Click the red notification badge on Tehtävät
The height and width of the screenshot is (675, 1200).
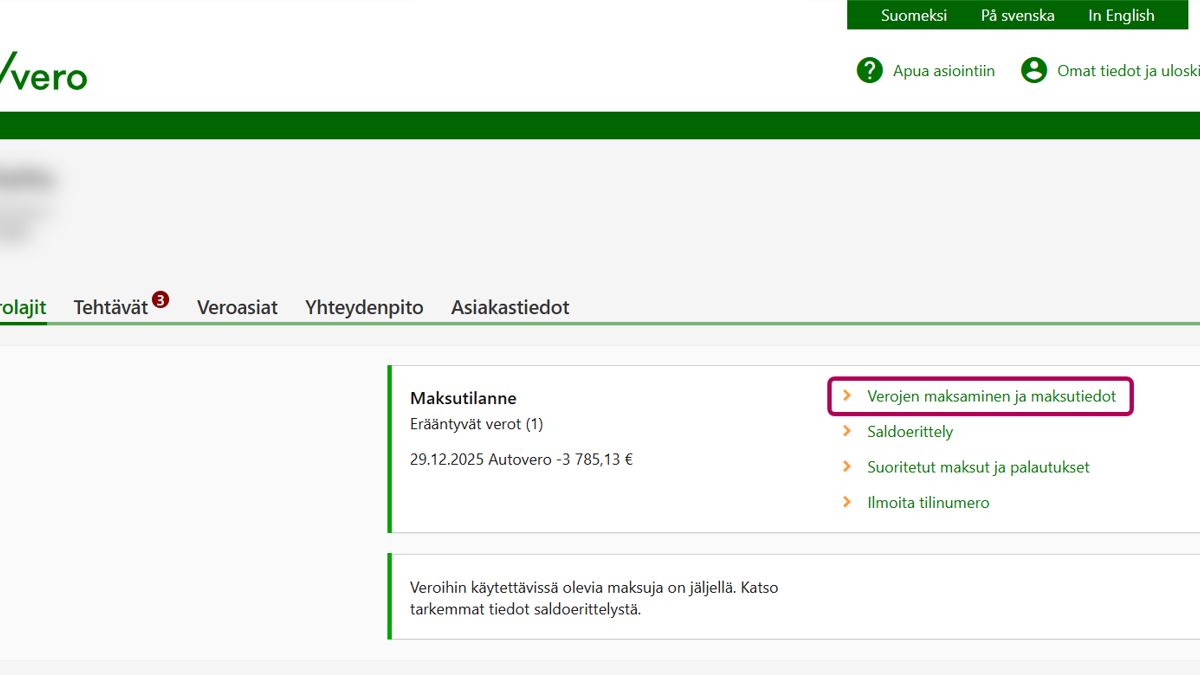click(160, 299)
